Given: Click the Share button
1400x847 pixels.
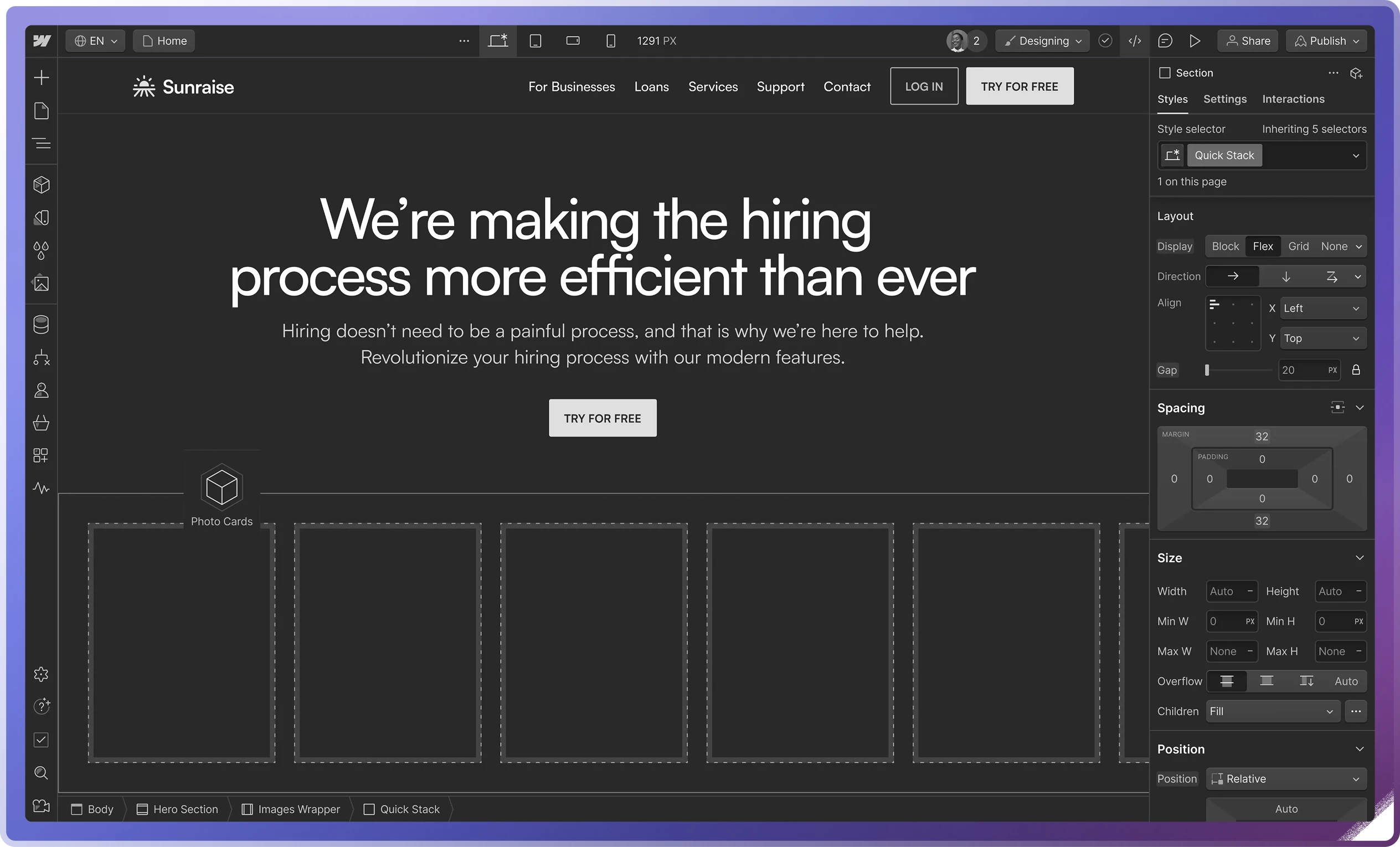Looking at the screenshot, I should 1248,41.
